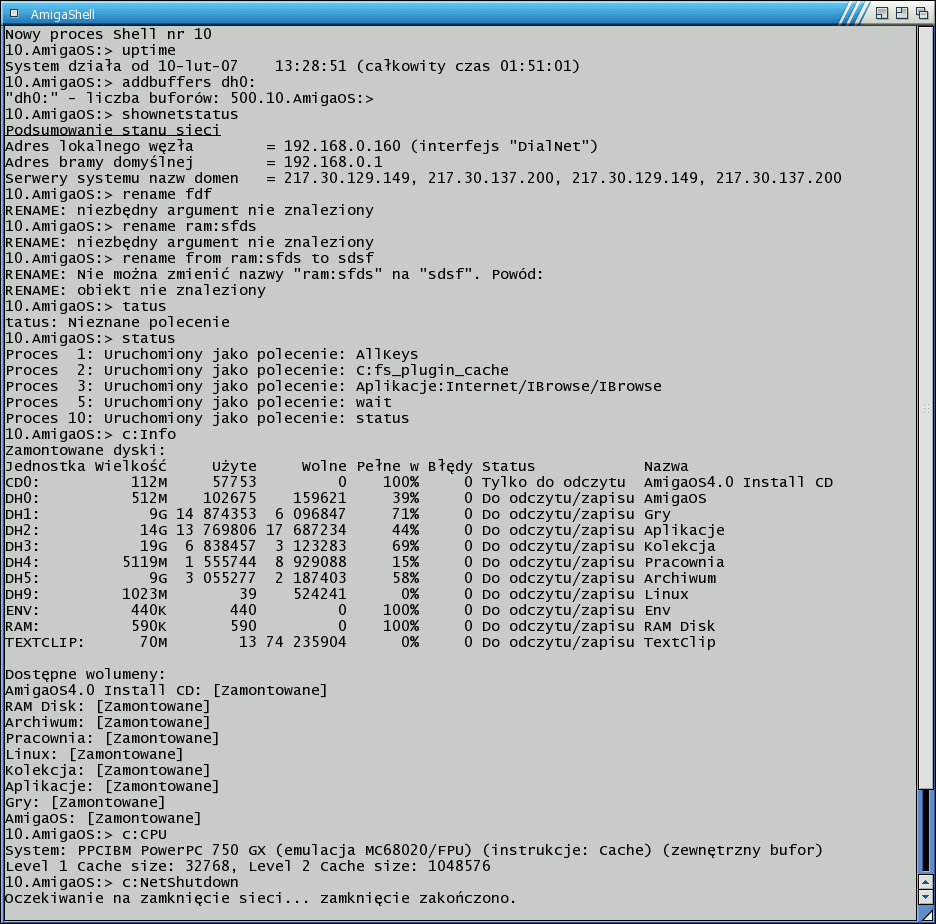This screenshot has height=924, width=936.
Task: Click the AmigaShell title bar text
Action: click(61, 13)
